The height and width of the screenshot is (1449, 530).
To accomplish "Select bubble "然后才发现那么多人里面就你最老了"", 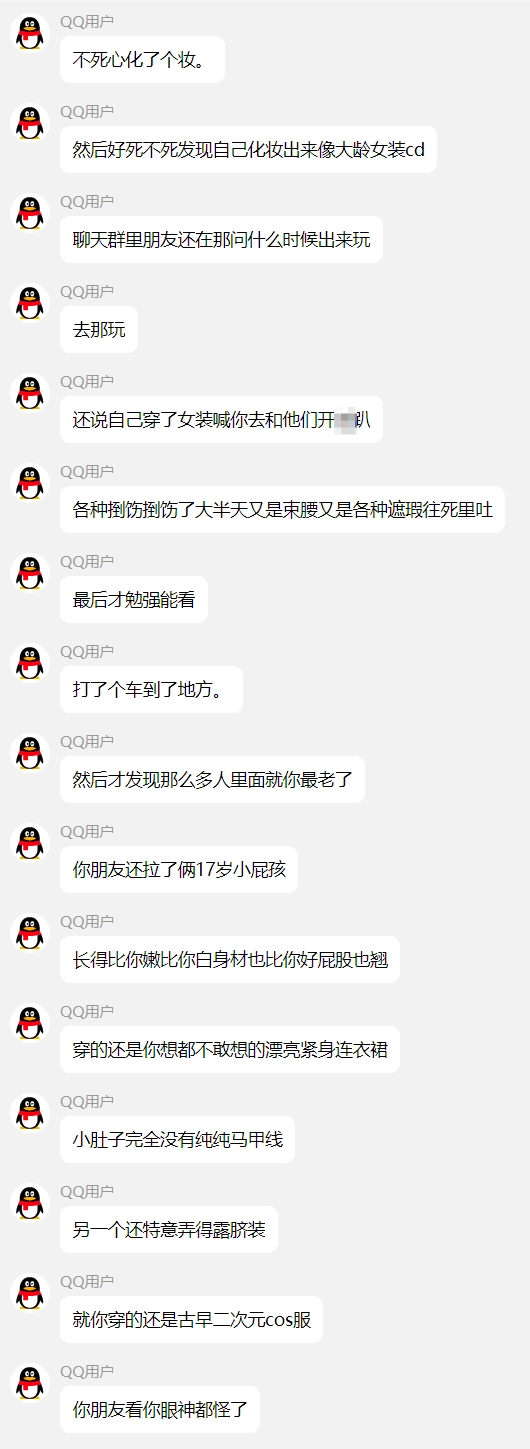I will [x=212, y=780].
